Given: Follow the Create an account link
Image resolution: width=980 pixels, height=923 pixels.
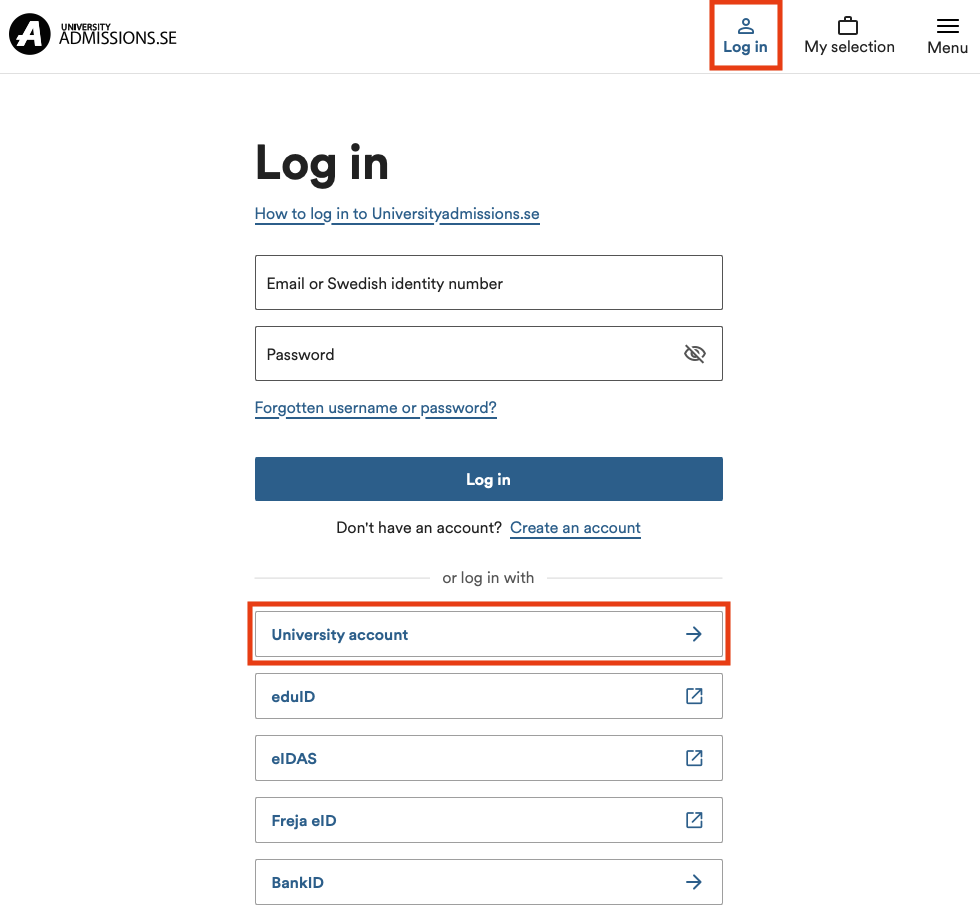Looking at the screenshot, I should click(576, 528).
